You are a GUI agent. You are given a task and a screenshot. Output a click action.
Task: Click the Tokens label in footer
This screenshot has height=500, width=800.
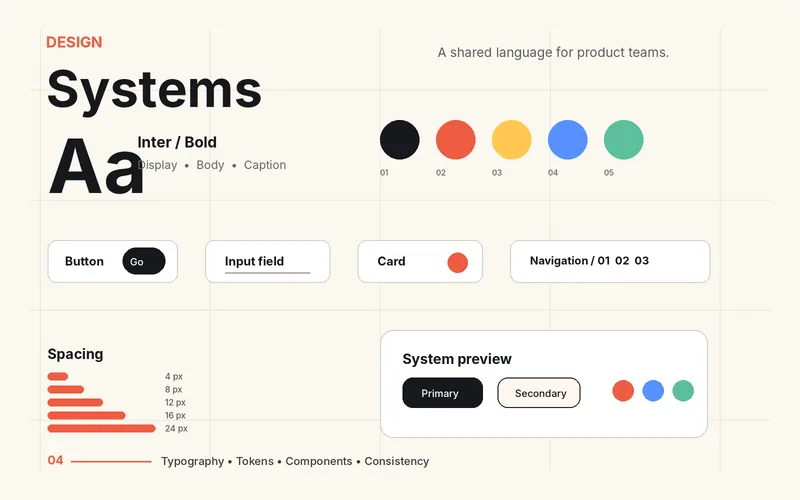(x=255, y=461)
